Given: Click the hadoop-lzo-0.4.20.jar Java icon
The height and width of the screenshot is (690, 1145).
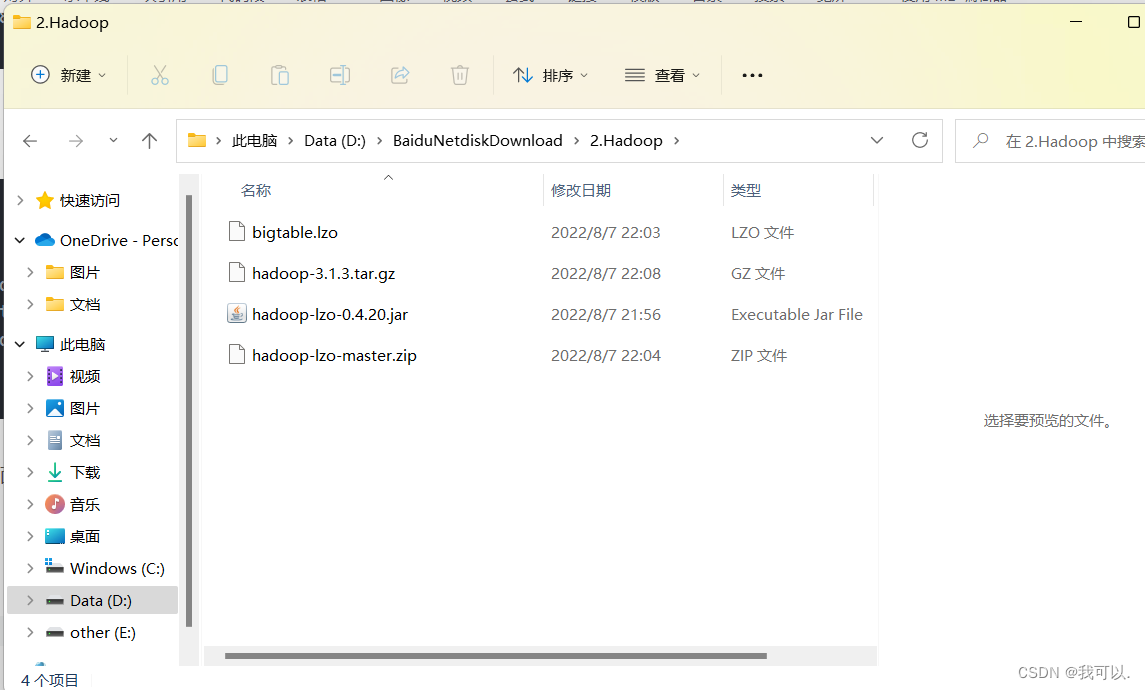Looking at the screenshot, I should (x=237, y=314).
